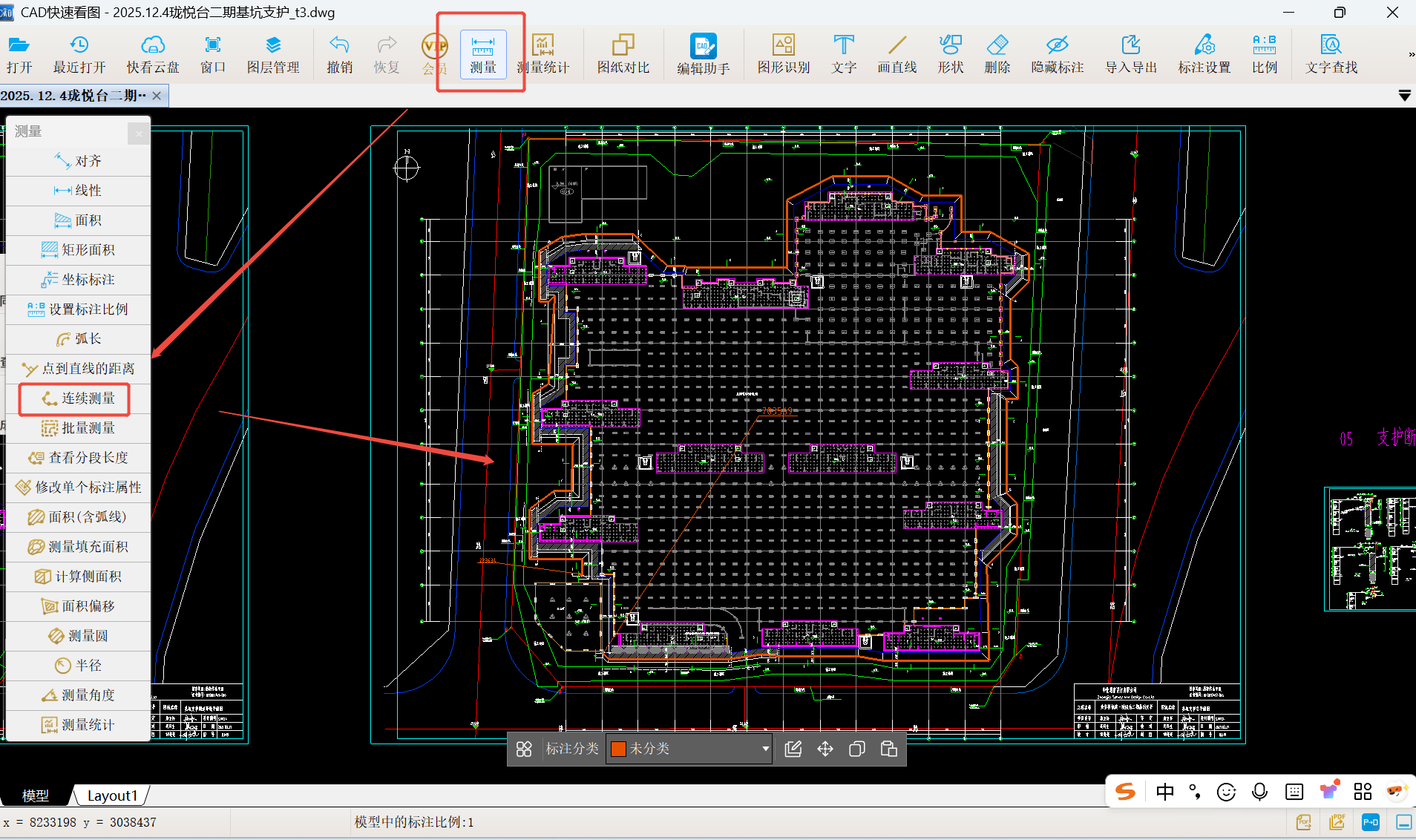1416x840 pixels.
Task: Open the document tab list dropdown arrow
Action: 1404,96
